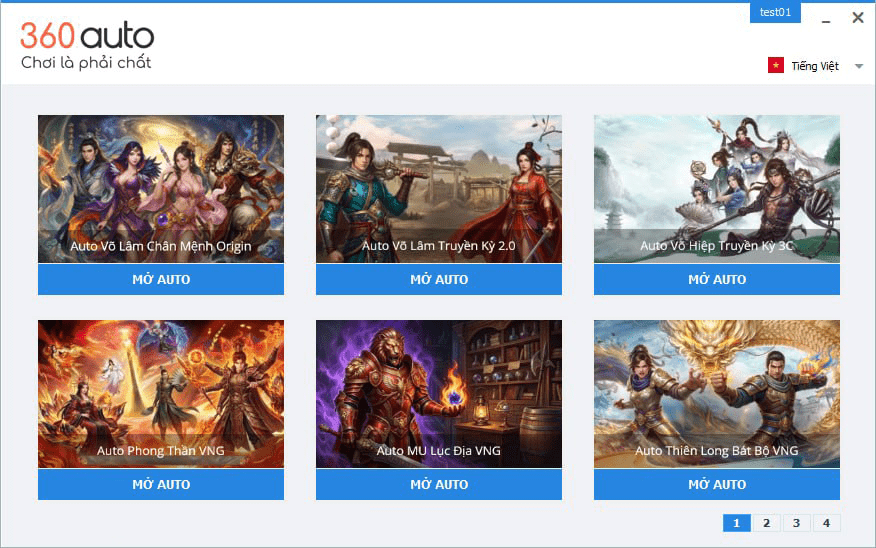Click MỞ AUTO below Phong Thần VNG
The height and width of the screenshot is (548, 876).
click(161, 484)
